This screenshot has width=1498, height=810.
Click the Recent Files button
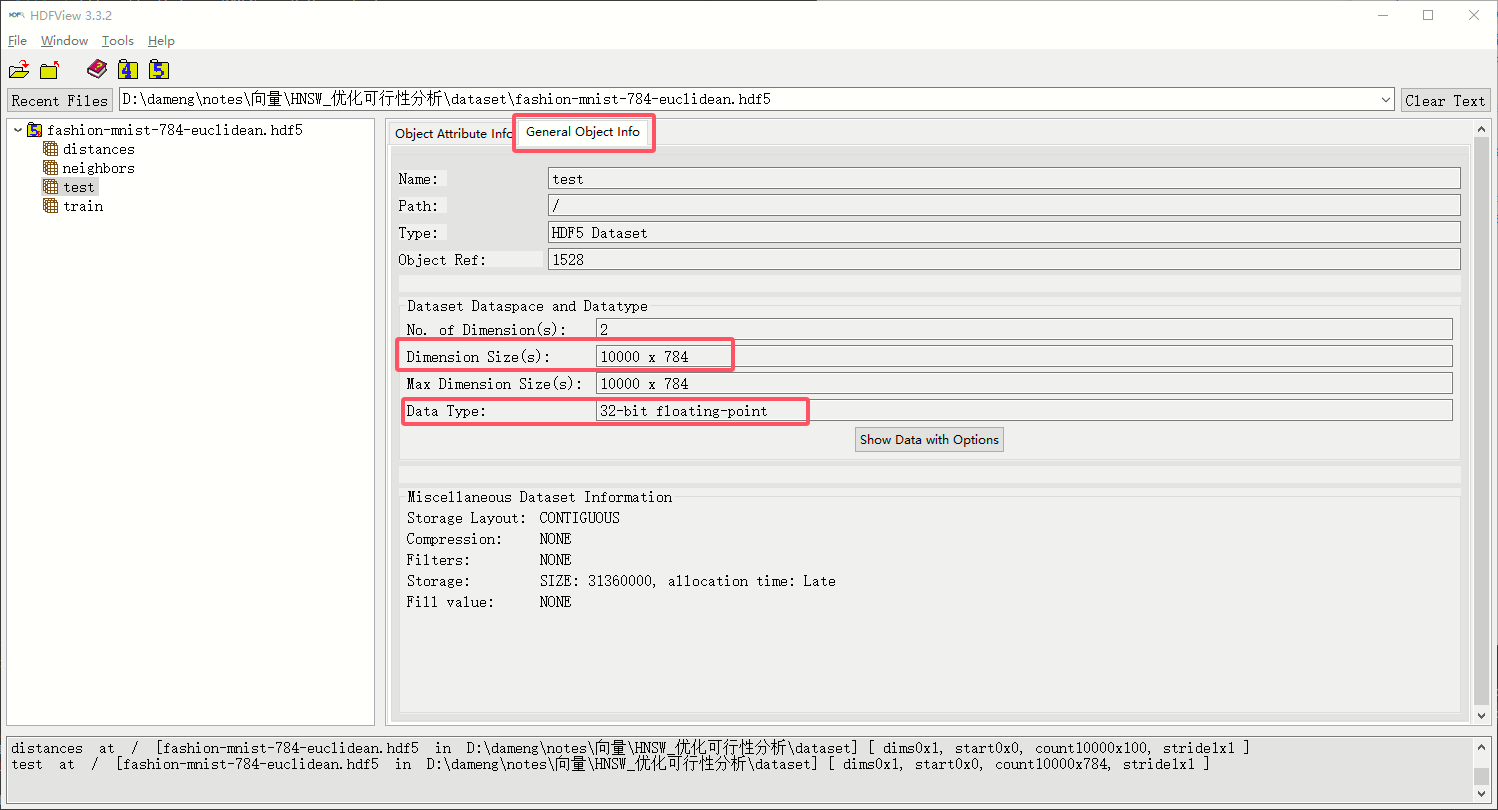click(59, 101)
